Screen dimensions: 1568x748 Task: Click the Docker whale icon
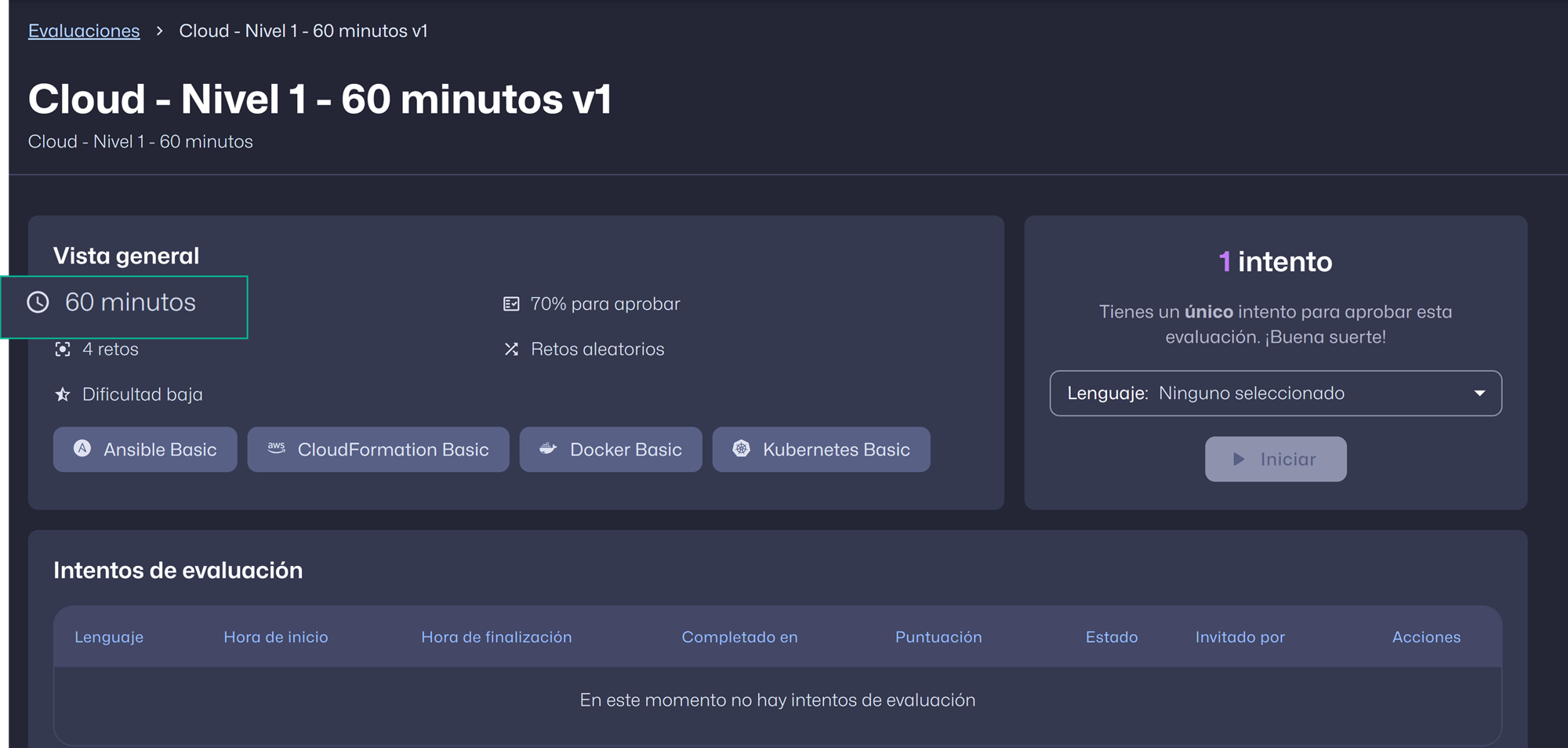(548, 448)
